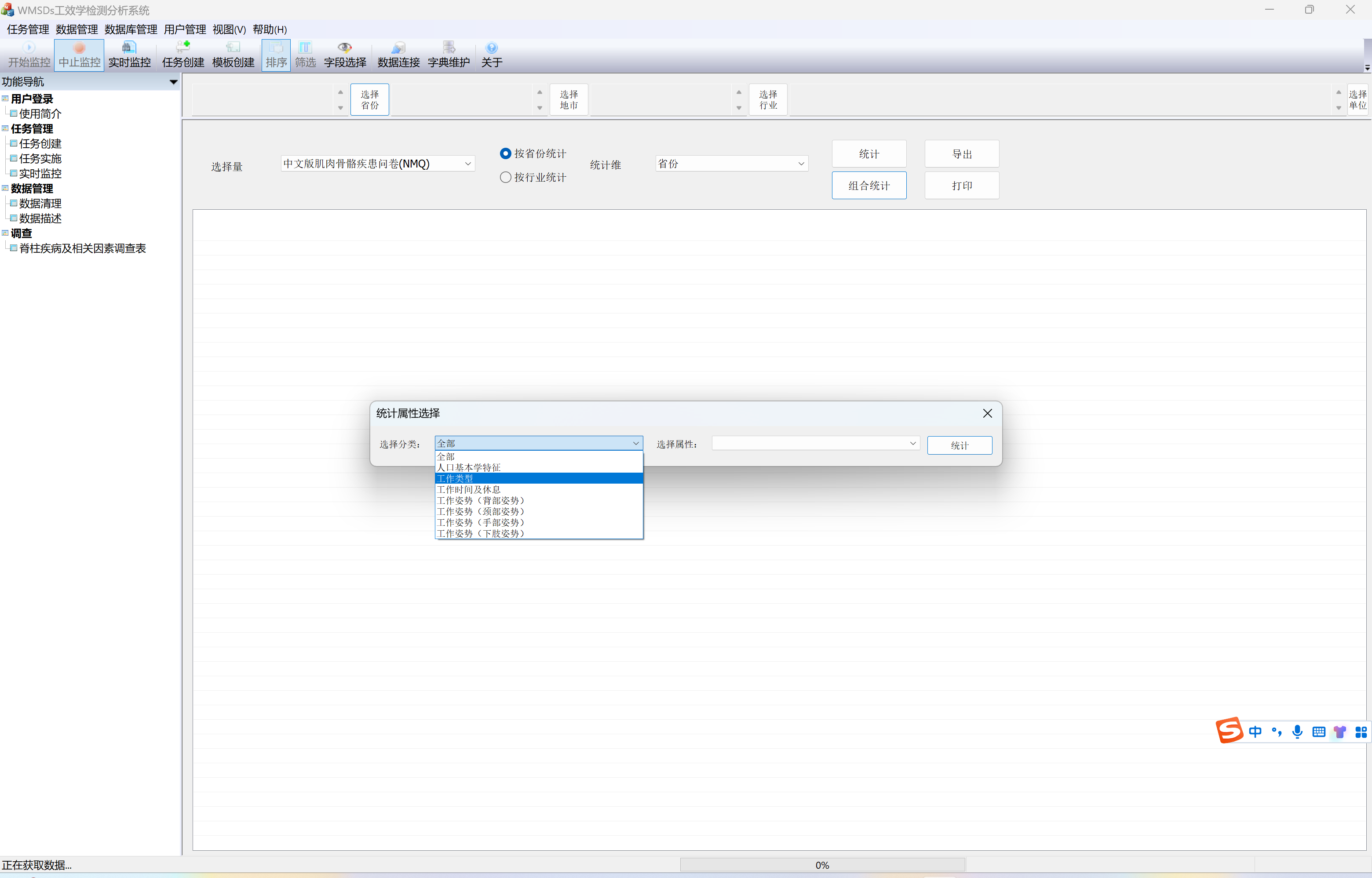Choose 工作姿势（颈部姿势） in the list

tap(539, 511)
